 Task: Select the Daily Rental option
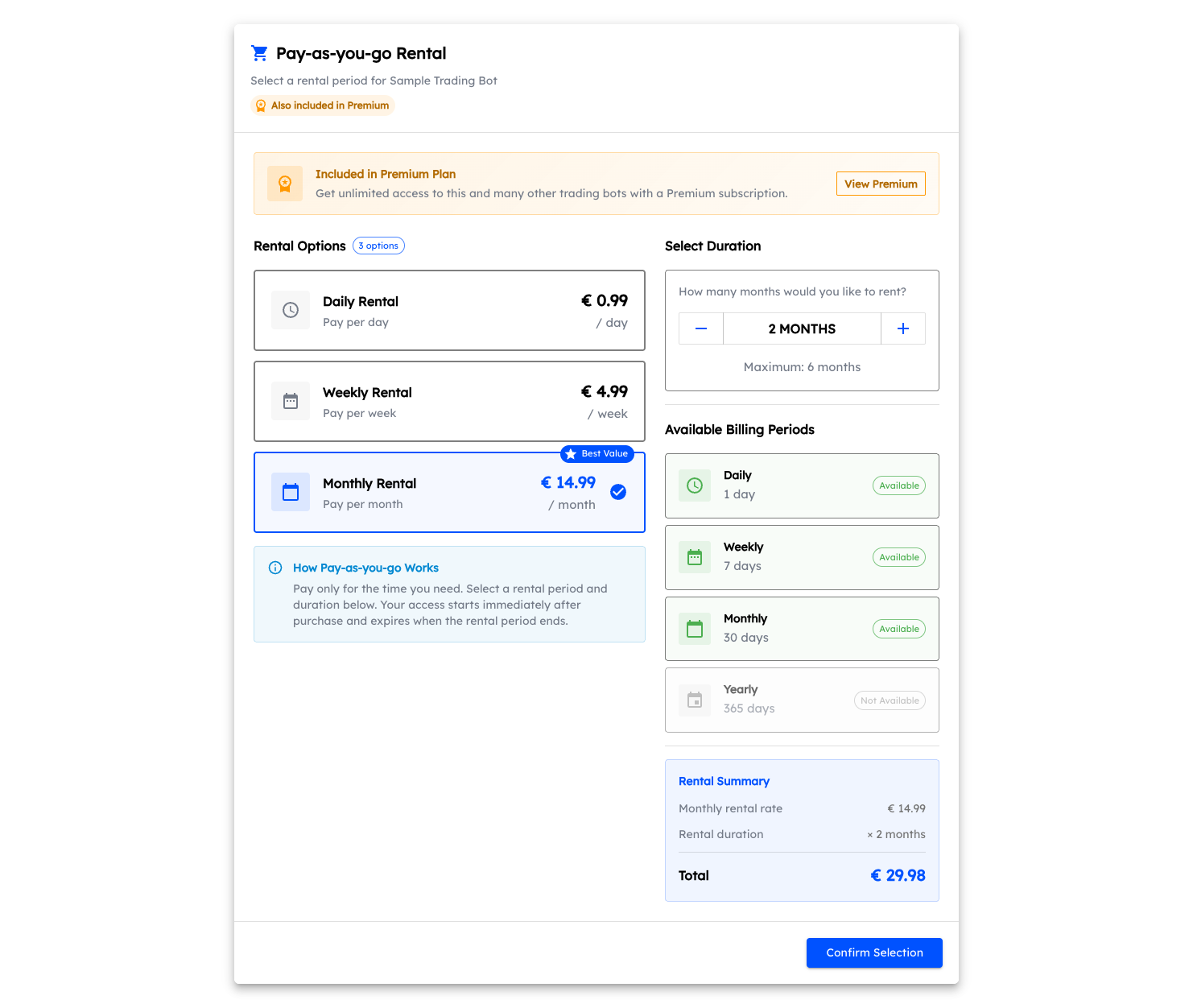pyautogui.click(x=449, y=310)
